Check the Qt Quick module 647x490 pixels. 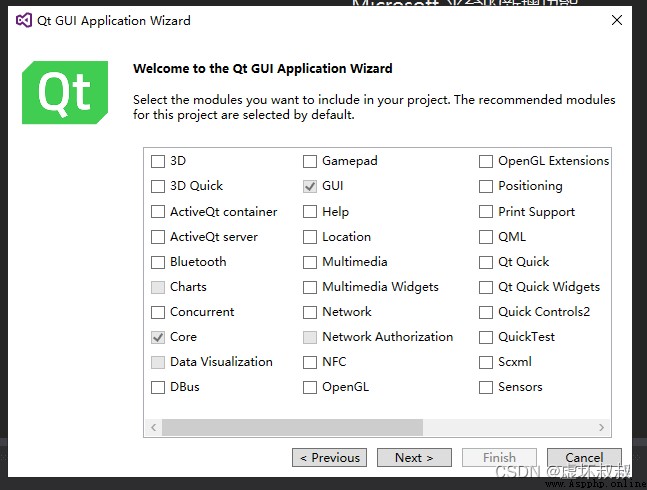pyautogui.click(x=486, y=262)
